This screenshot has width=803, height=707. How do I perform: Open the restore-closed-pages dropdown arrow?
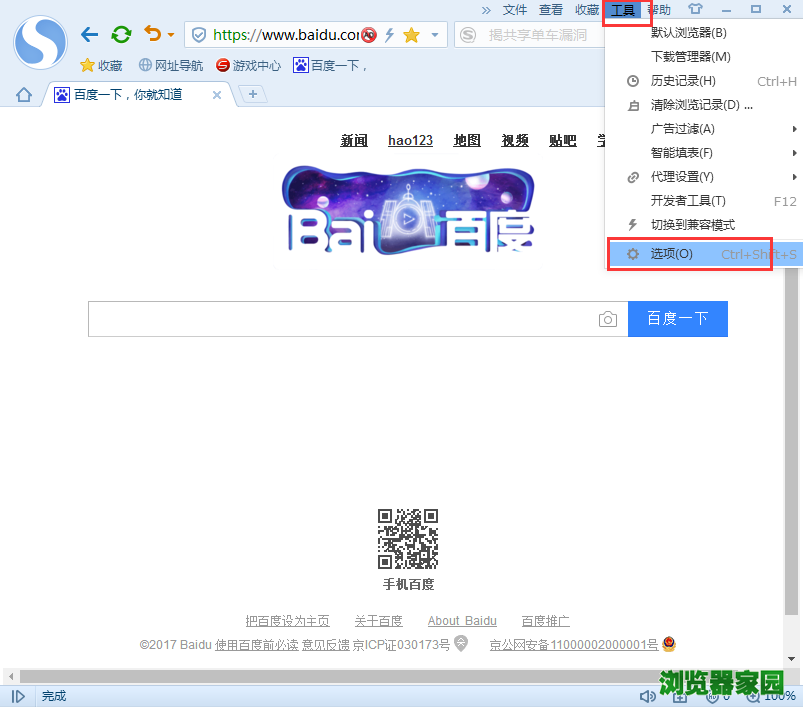(170, 34)
